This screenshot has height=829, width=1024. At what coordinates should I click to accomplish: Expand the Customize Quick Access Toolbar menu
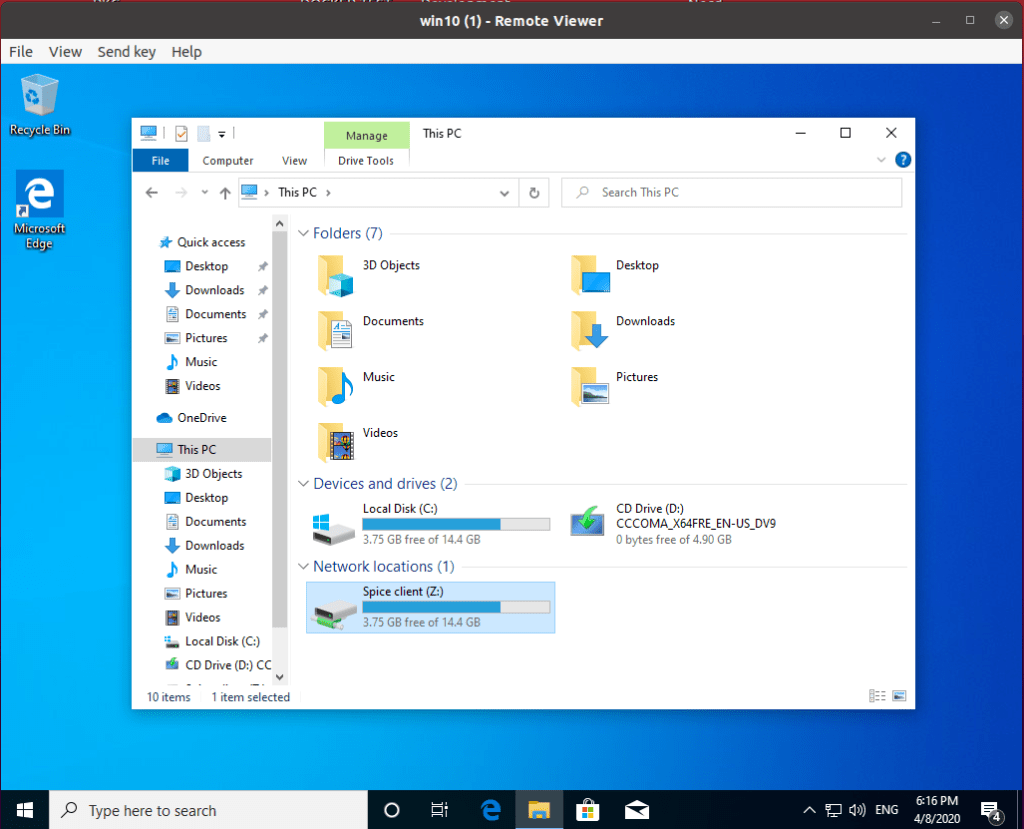[222, 132]
